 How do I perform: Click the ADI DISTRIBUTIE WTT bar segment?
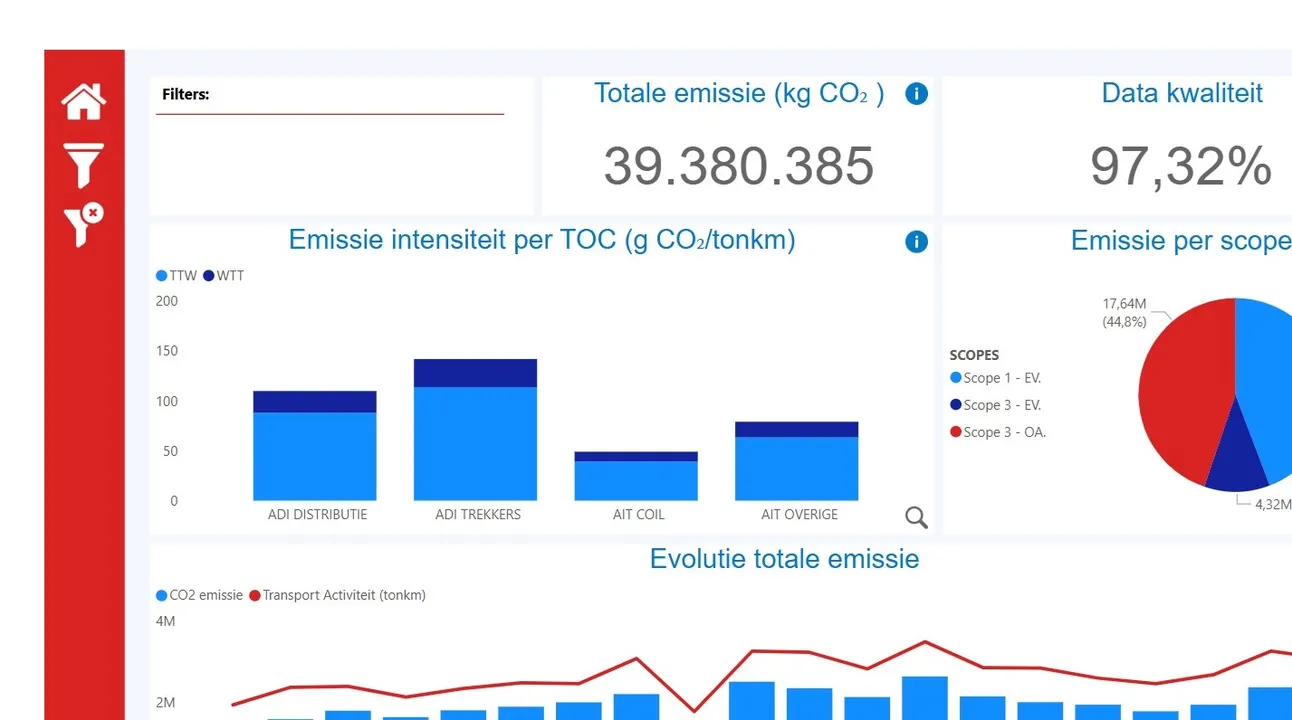(x=315, y=402)
